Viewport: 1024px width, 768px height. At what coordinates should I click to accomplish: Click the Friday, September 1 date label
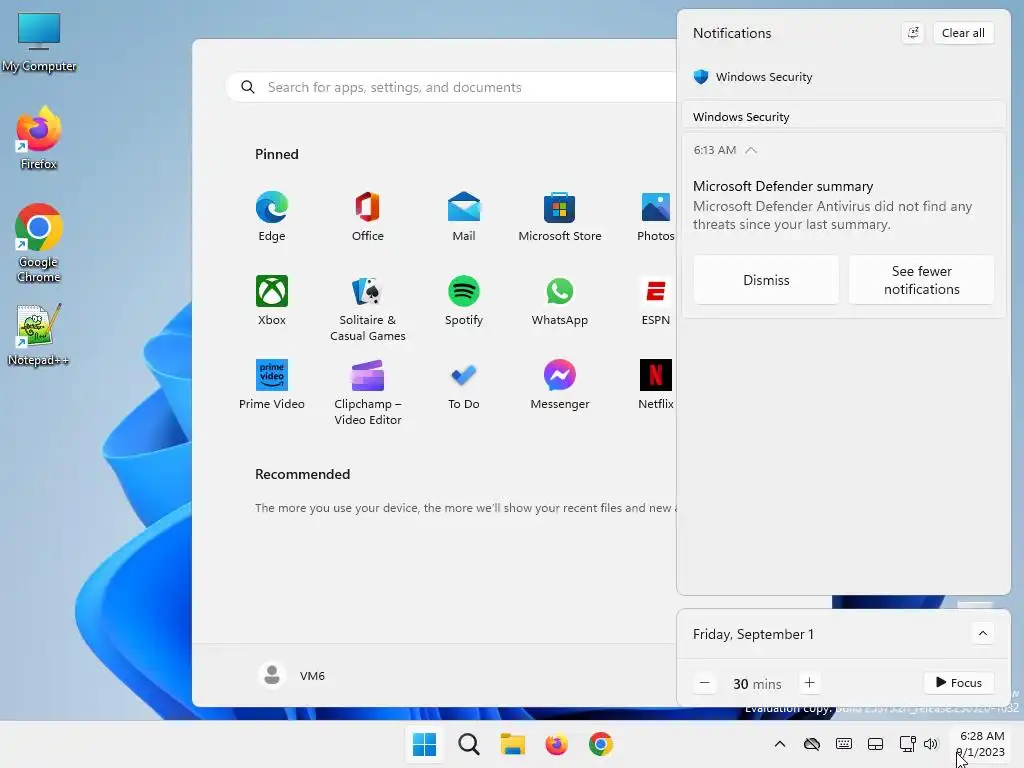[753, 634]
